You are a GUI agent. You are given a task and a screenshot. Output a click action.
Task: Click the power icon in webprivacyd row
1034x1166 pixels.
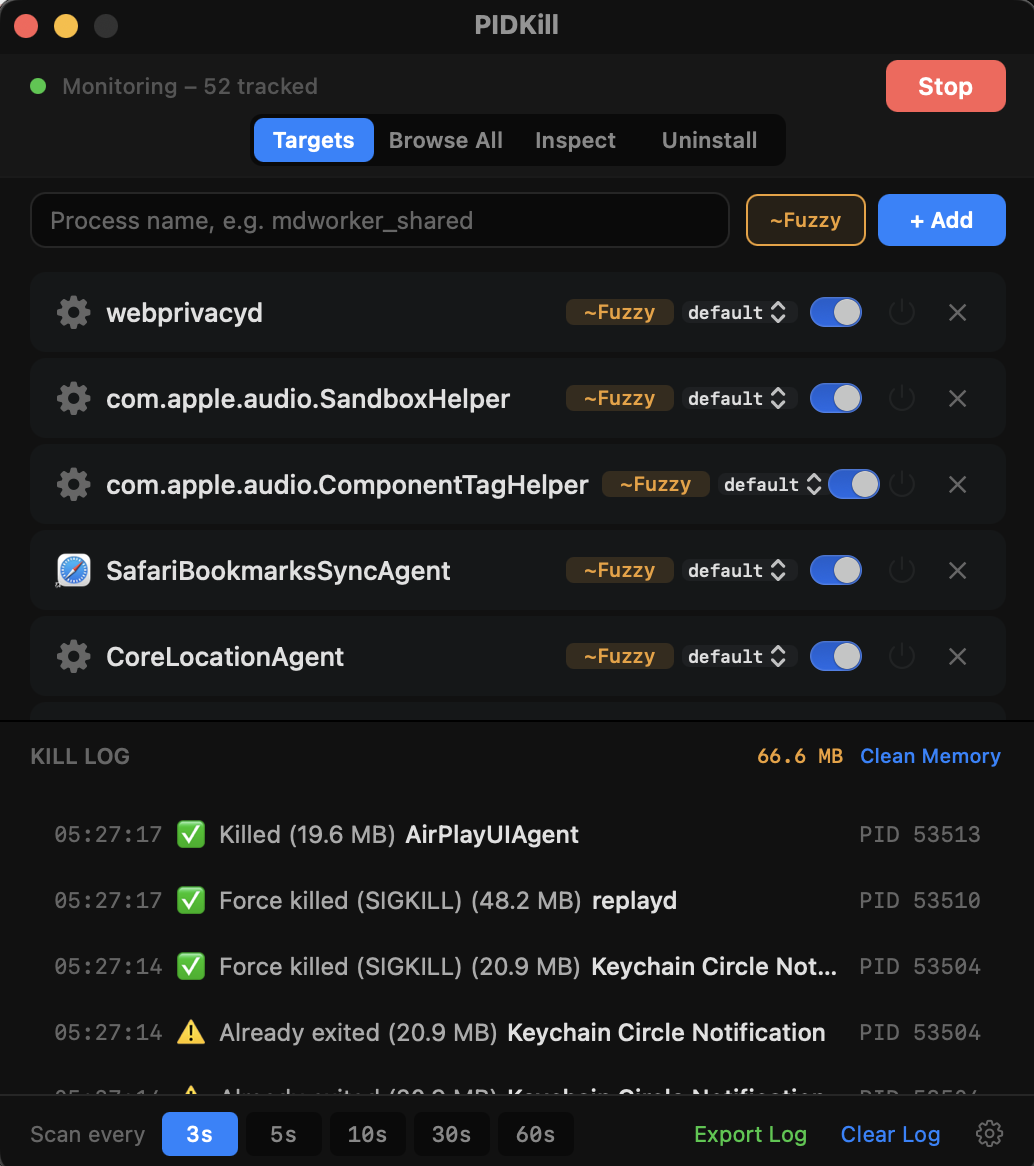pyautogui.click(x=902, y=312)
